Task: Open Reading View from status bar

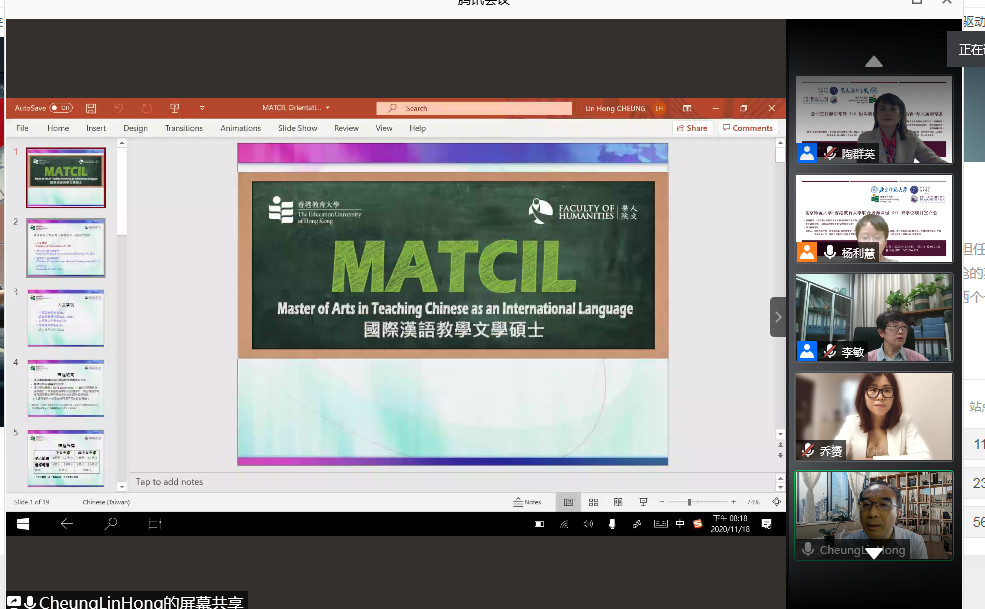Action: tap(618, 502)
